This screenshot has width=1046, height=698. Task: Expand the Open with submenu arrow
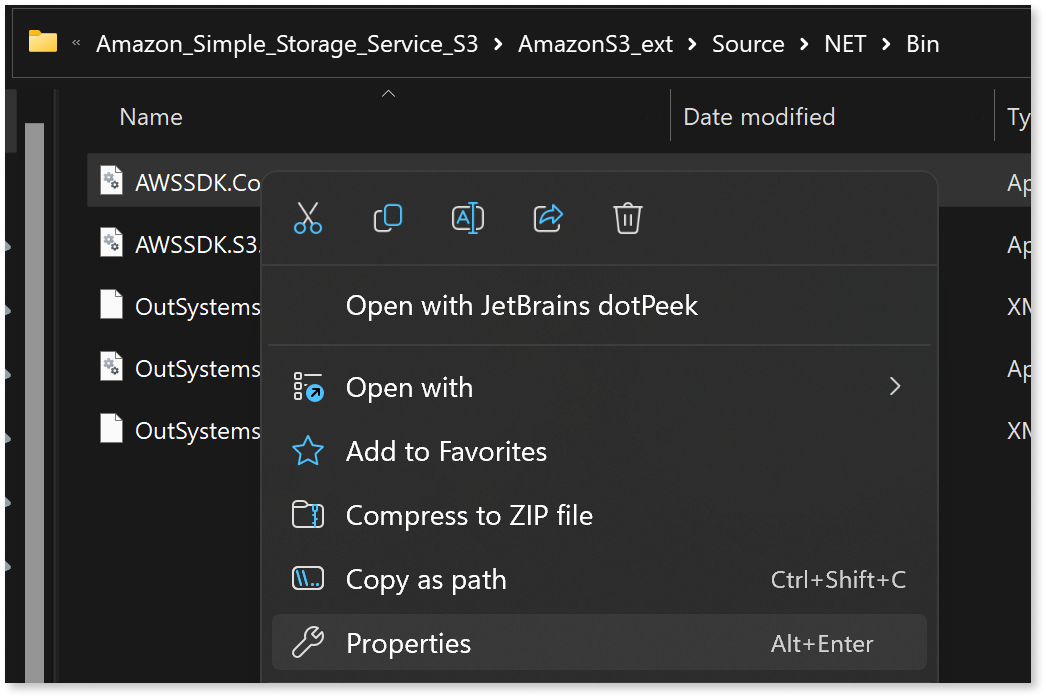[x=895, y=387]
